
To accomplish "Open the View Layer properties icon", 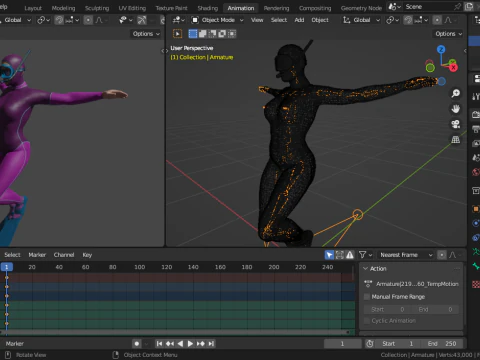I will tap(476, 143).
